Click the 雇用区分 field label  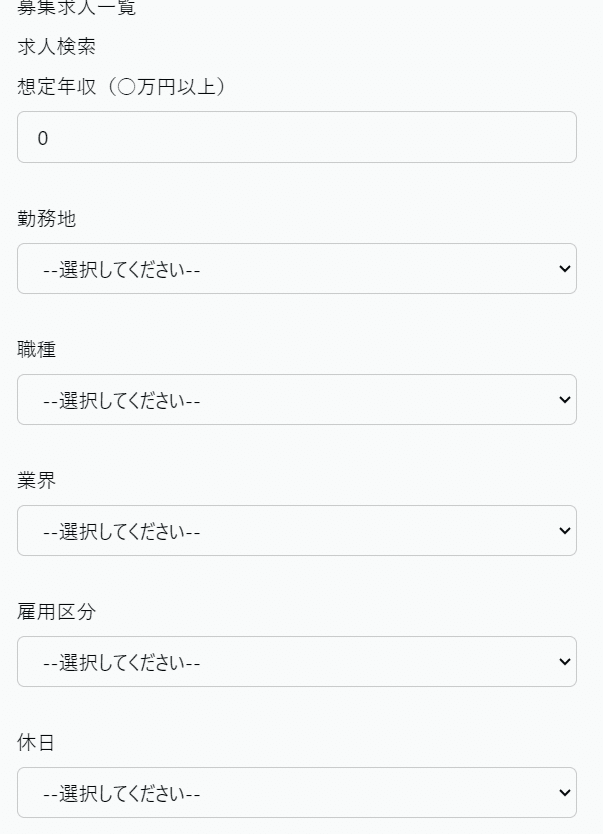pyautogui.click(x=57, y=612)
